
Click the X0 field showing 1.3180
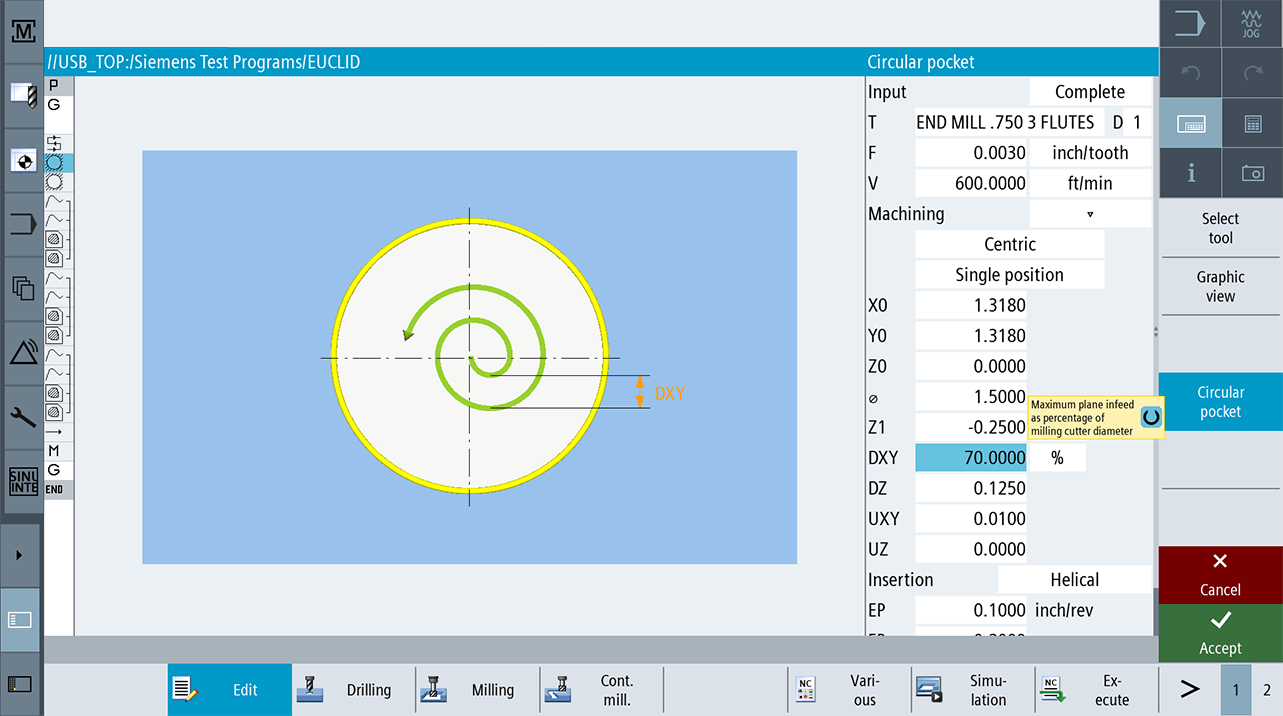(x=972, y=305)
